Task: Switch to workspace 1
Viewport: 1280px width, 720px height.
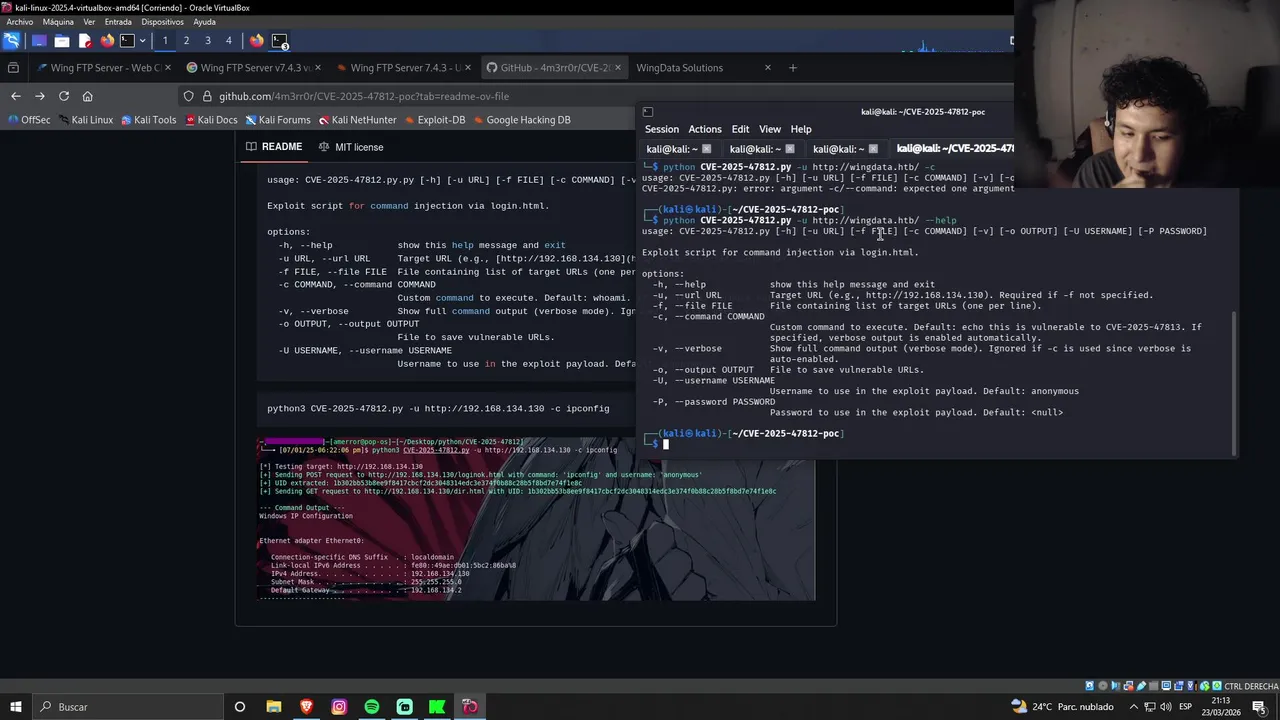Action: [x=165, y=41]
